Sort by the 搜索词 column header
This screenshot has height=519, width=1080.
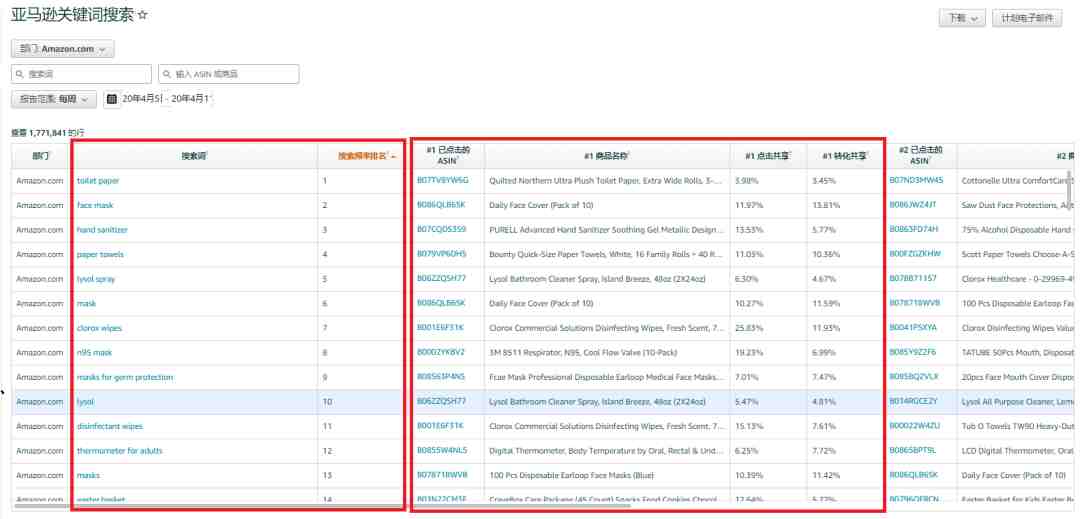click(x=194, y=156)
